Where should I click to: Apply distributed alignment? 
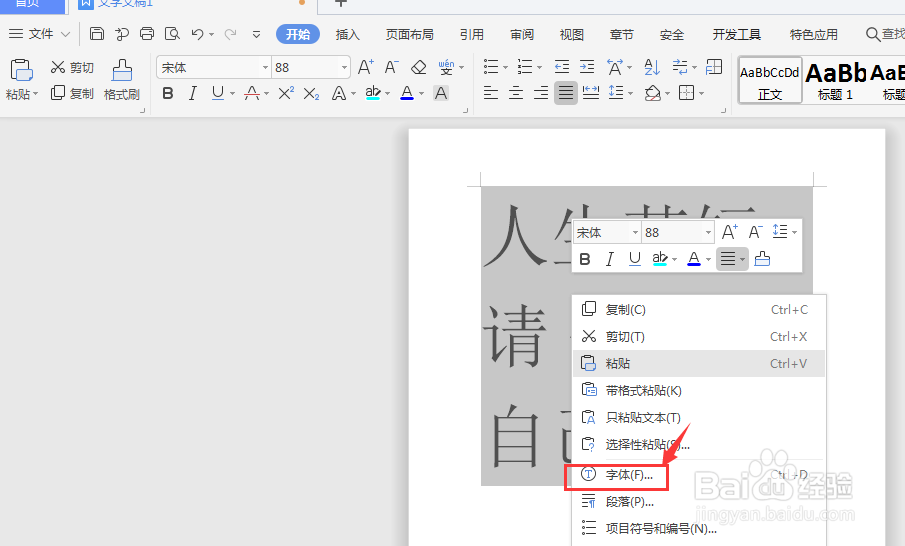591,92
